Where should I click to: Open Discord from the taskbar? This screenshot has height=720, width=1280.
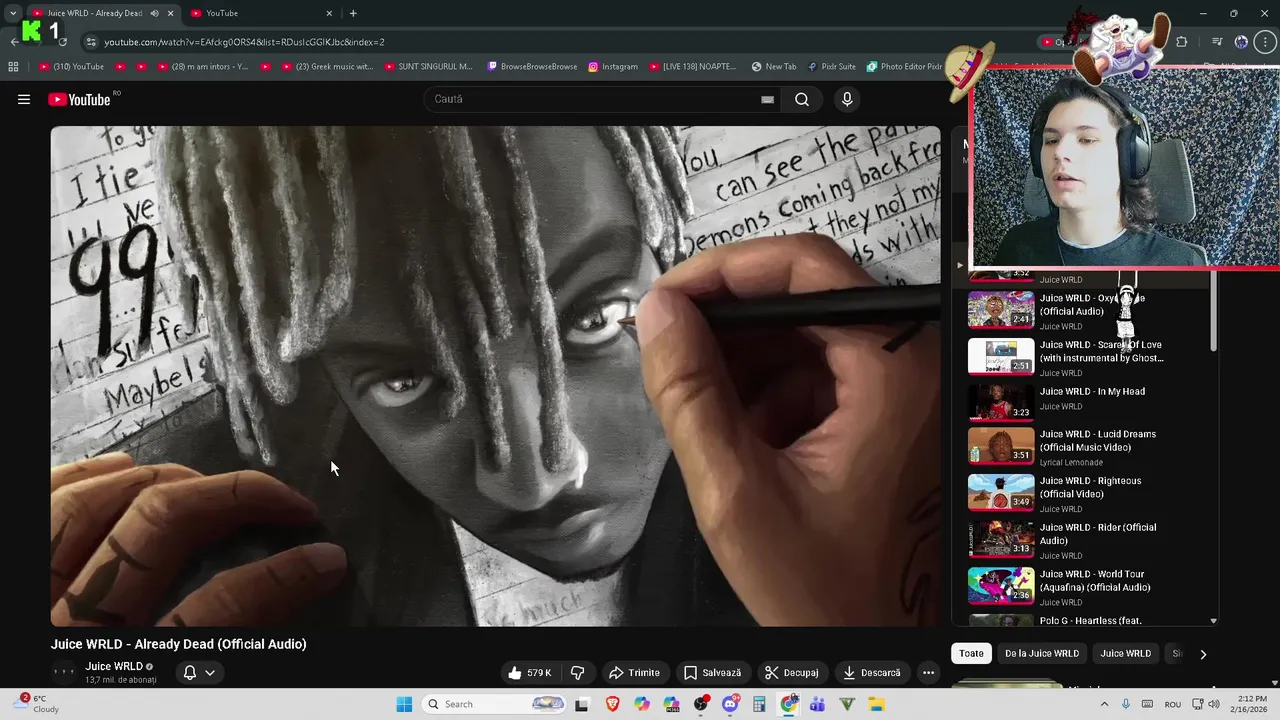click(x=730, y=704)
